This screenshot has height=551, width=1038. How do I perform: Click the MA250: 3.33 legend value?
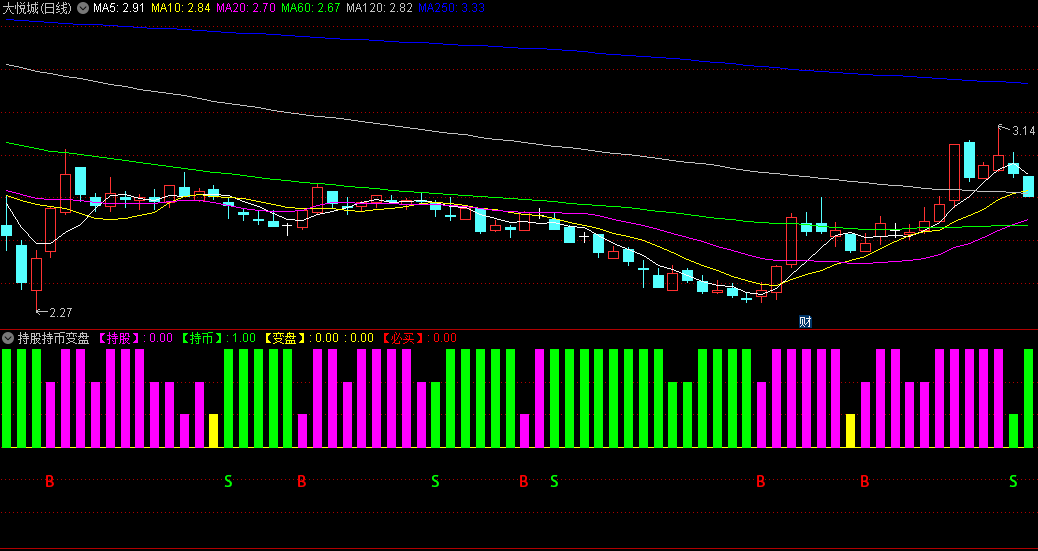(451, 9)
